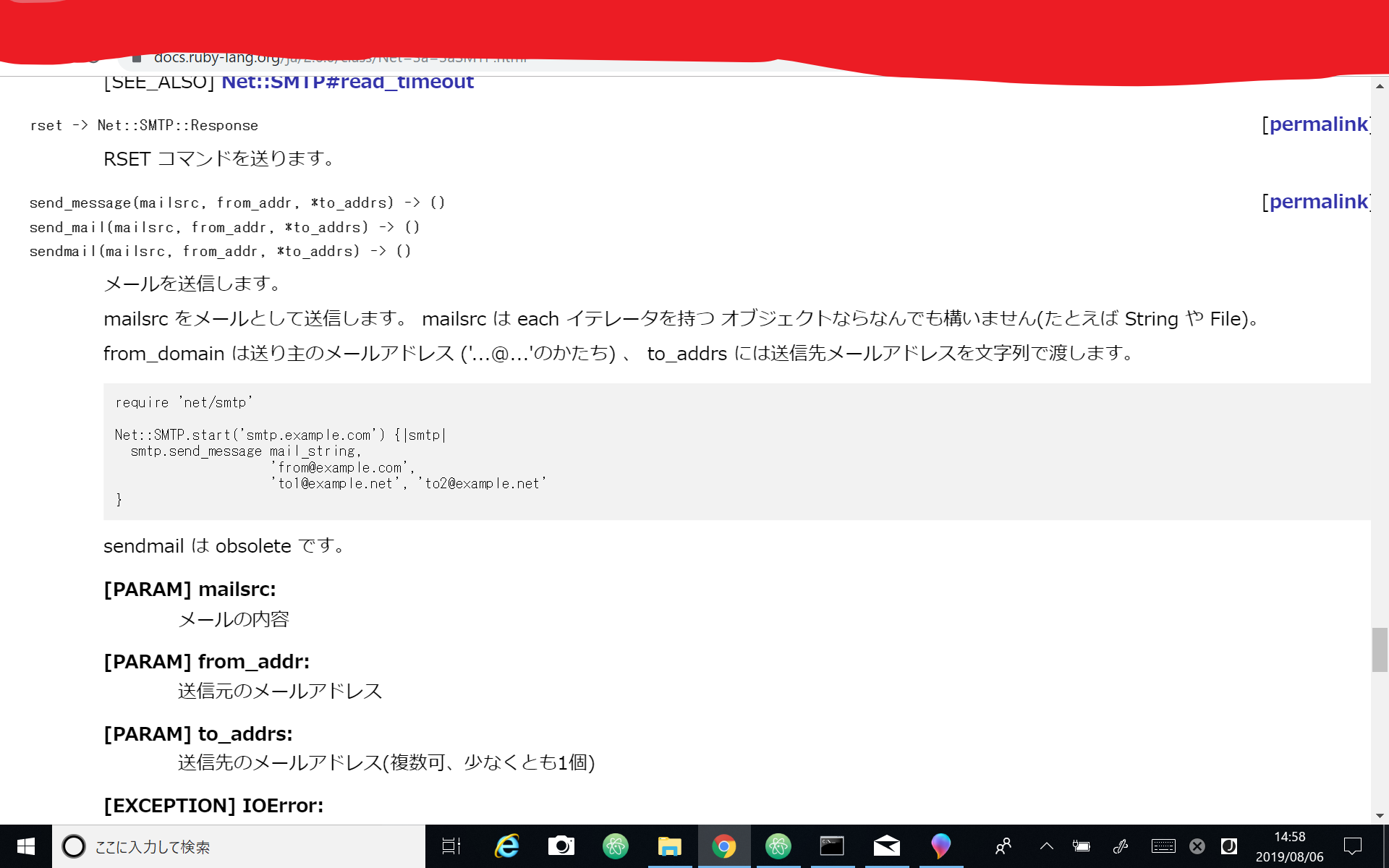This screenshot has width=1389, height=868.
Task: Click the Windows search input box
Action: point(217,846)
